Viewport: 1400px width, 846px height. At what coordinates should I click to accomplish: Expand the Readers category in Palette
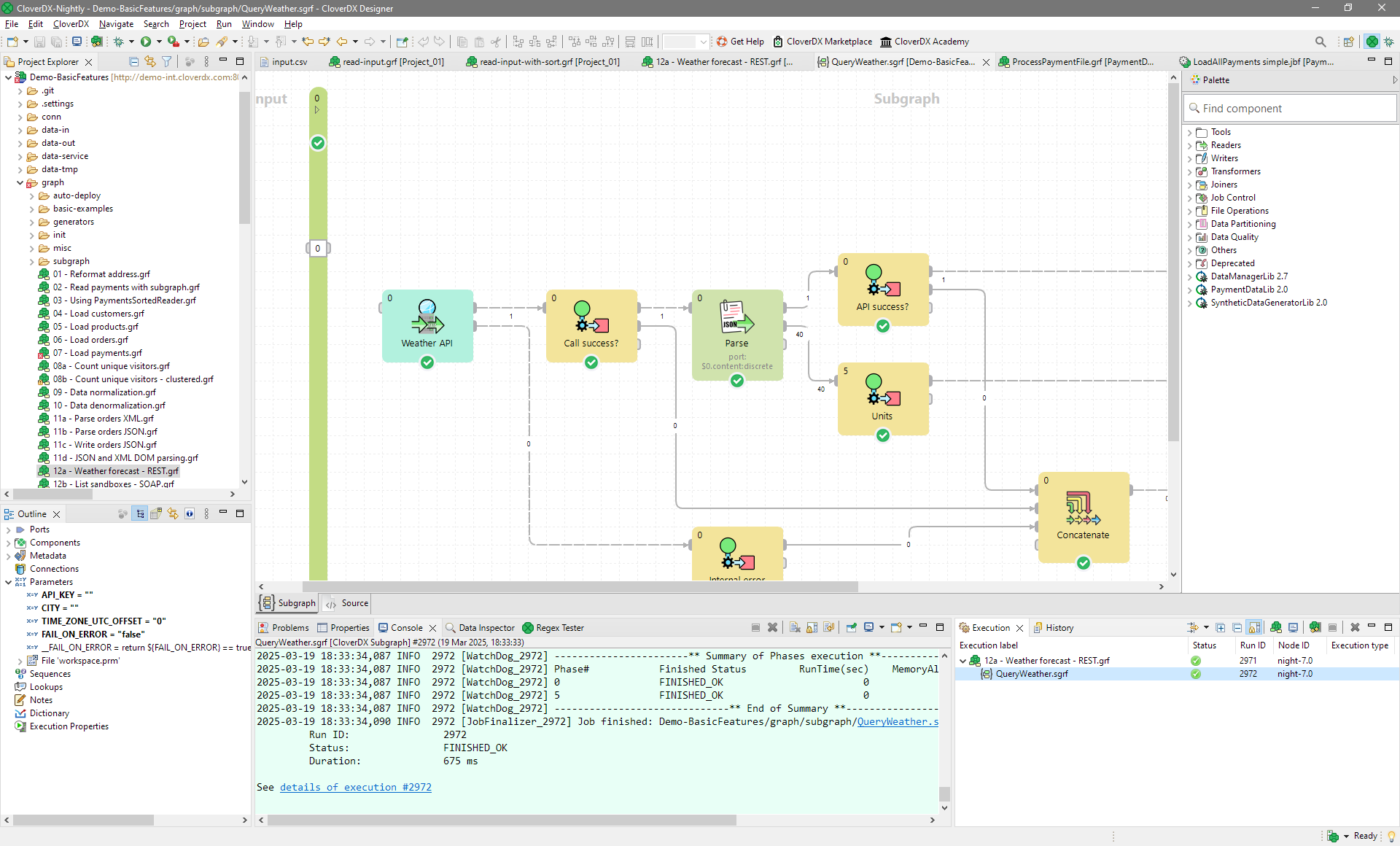1189,145
